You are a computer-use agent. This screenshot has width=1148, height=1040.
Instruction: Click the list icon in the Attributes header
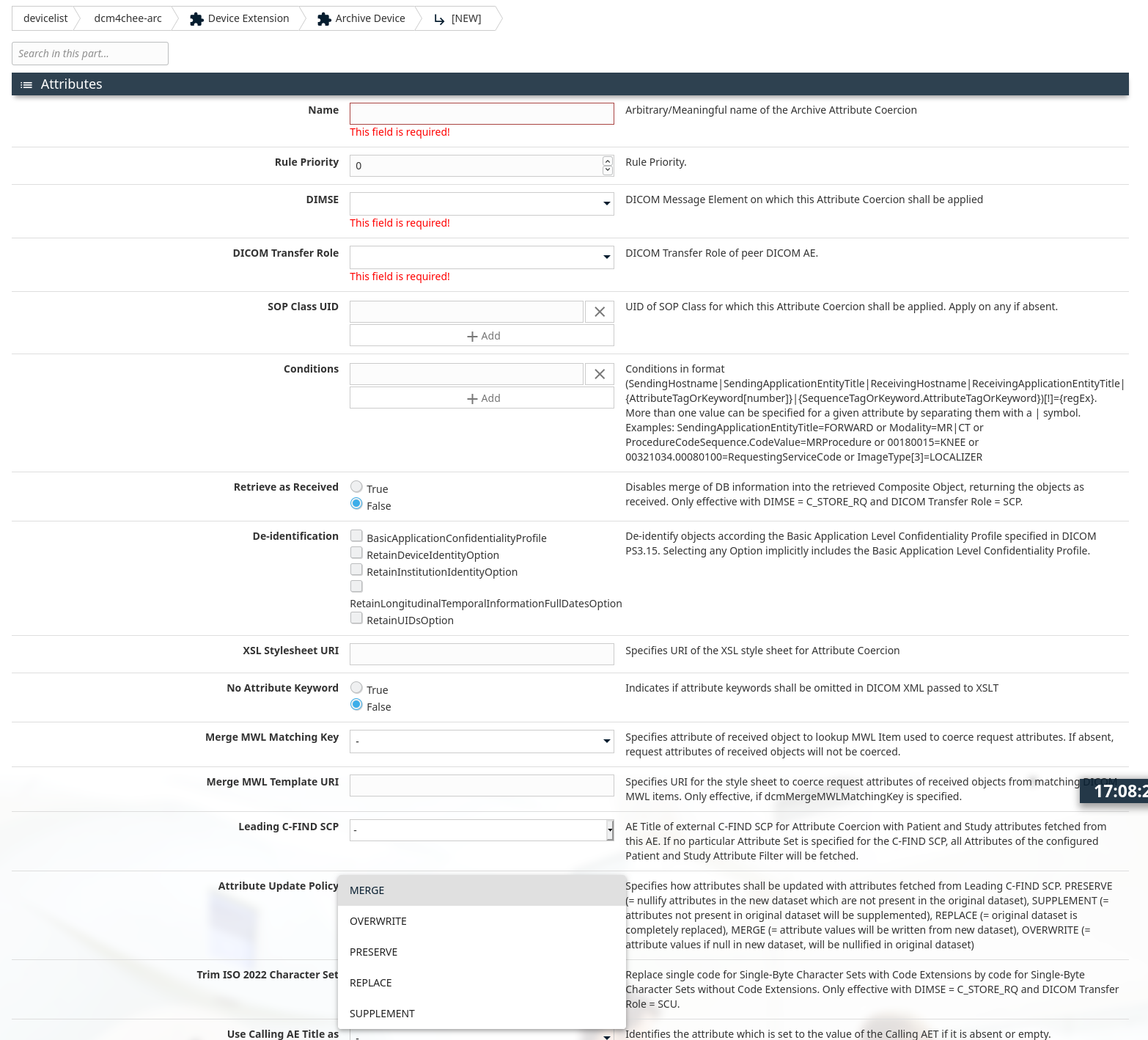(x=26, y=84)
